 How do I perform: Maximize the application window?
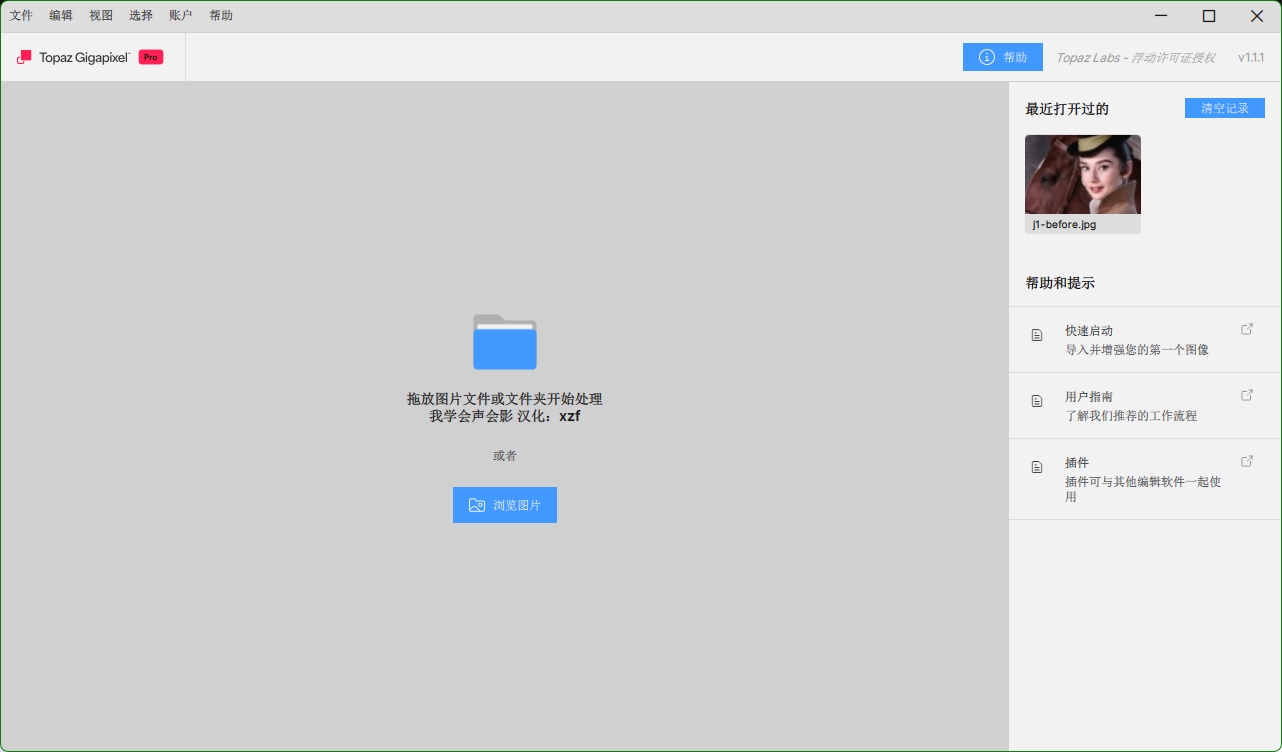(x=1209, y=16)
